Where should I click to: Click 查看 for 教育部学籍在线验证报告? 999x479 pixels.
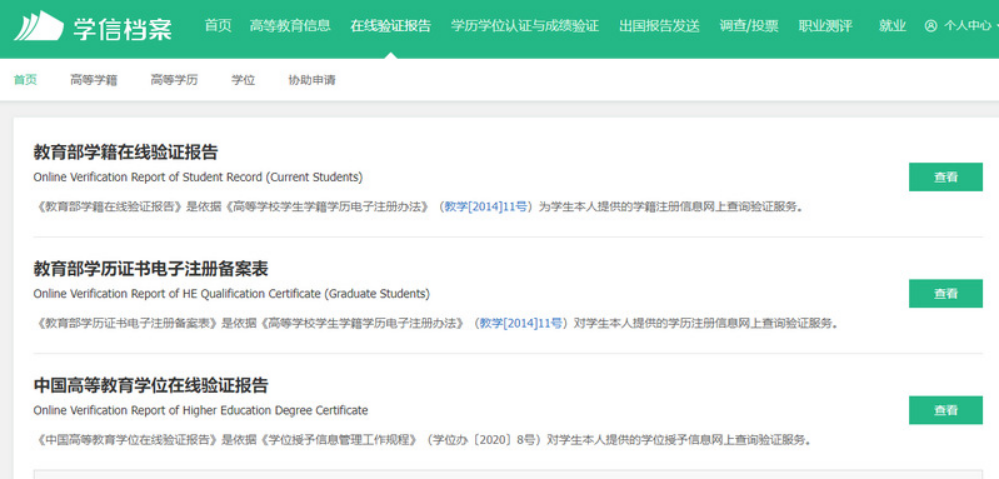945,177
